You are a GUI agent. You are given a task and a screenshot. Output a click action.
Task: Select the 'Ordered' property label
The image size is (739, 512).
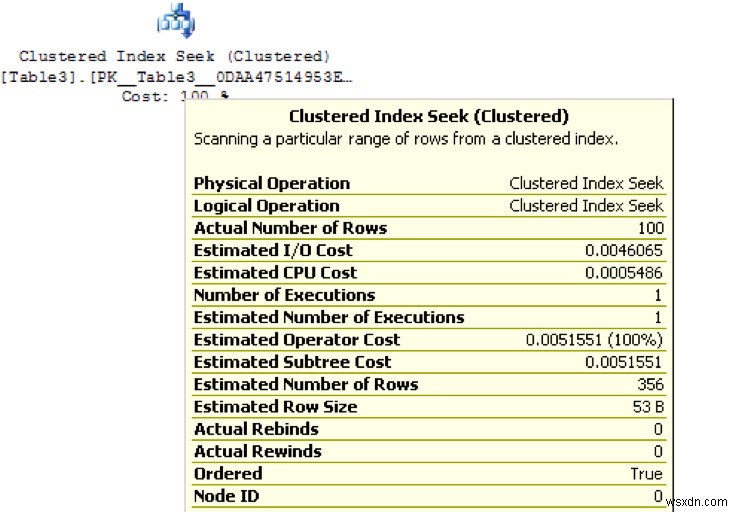(x=228, y=474)
